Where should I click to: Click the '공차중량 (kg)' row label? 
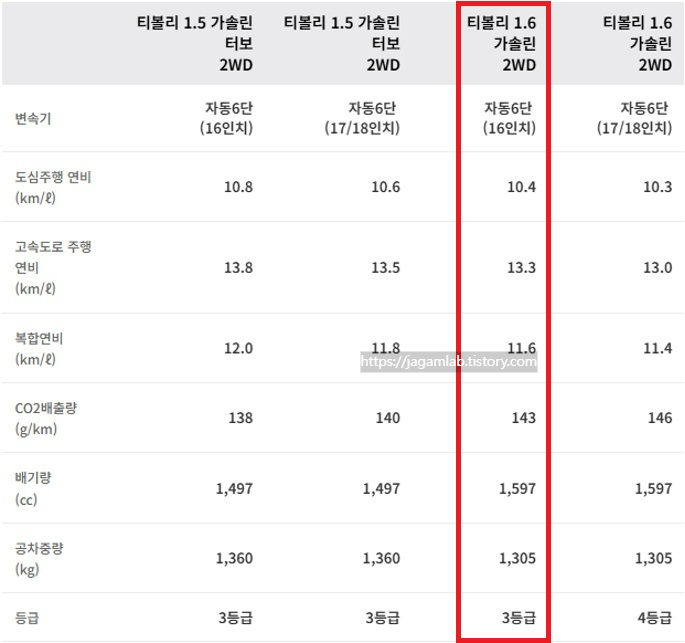[x=39, y=558]
